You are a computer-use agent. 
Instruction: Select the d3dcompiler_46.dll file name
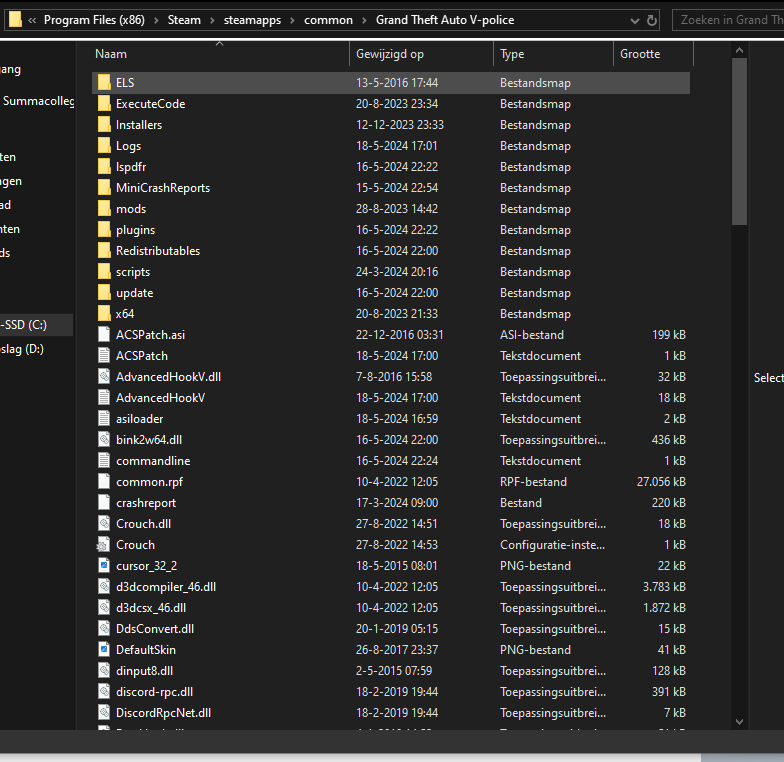pos(166,586)
